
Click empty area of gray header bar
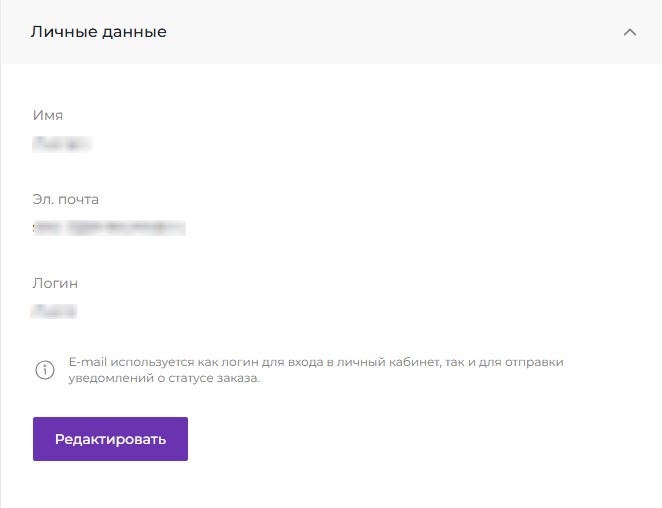coord(400,32)
